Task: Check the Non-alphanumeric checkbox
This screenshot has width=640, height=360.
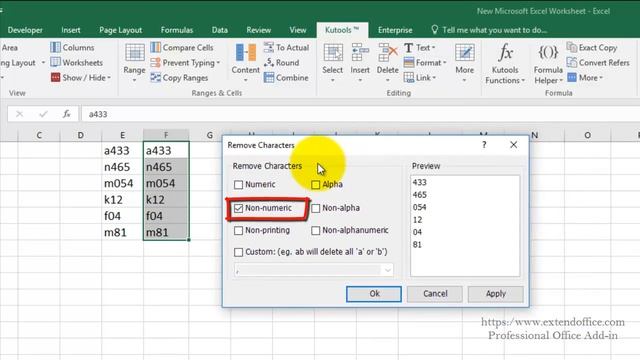Action: point(316,231)
